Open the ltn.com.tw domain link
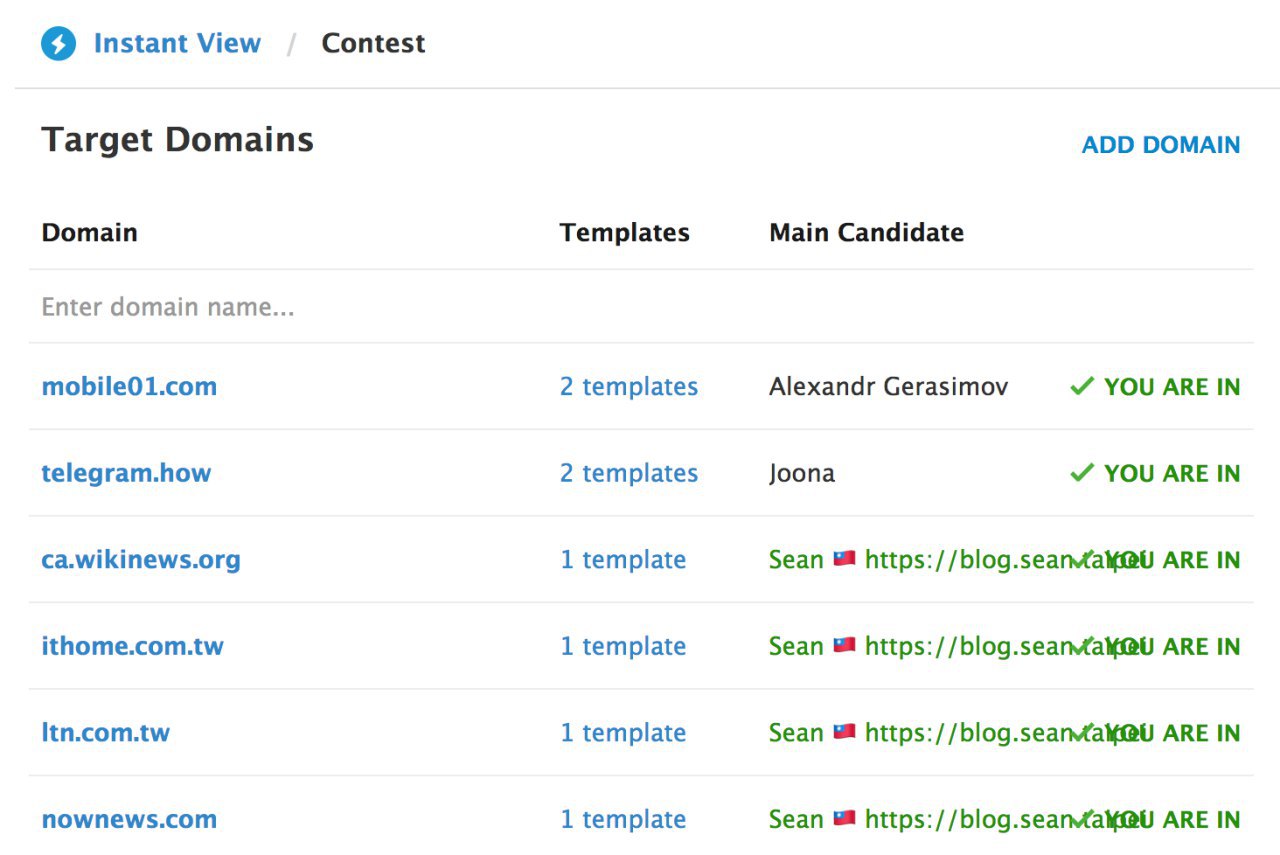This screenshot has height=855, width=1280. coord(106,733)
